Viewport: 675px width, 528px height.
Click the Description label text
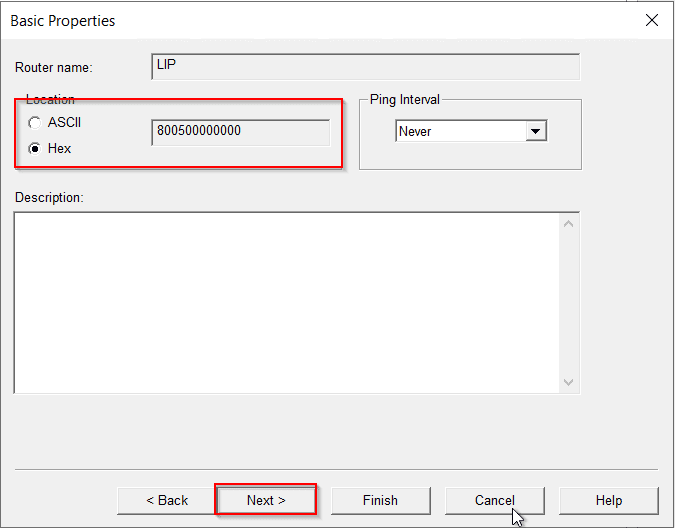point(49,197)
